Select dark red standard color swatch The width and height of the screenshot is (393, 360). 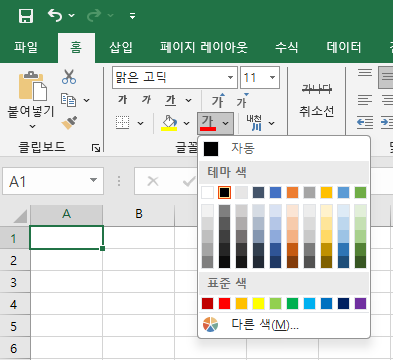[x=207, y=303]
